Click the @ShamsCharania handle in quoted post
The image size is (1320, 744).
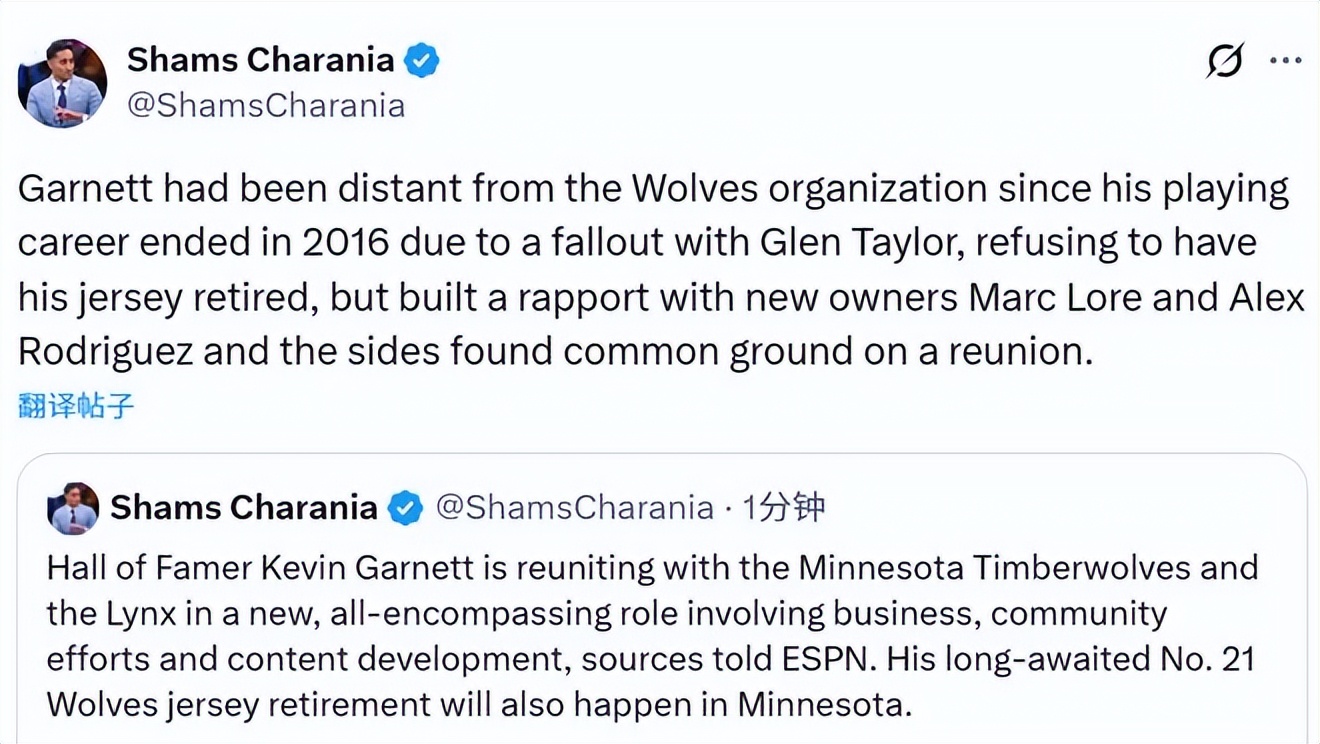575,508
